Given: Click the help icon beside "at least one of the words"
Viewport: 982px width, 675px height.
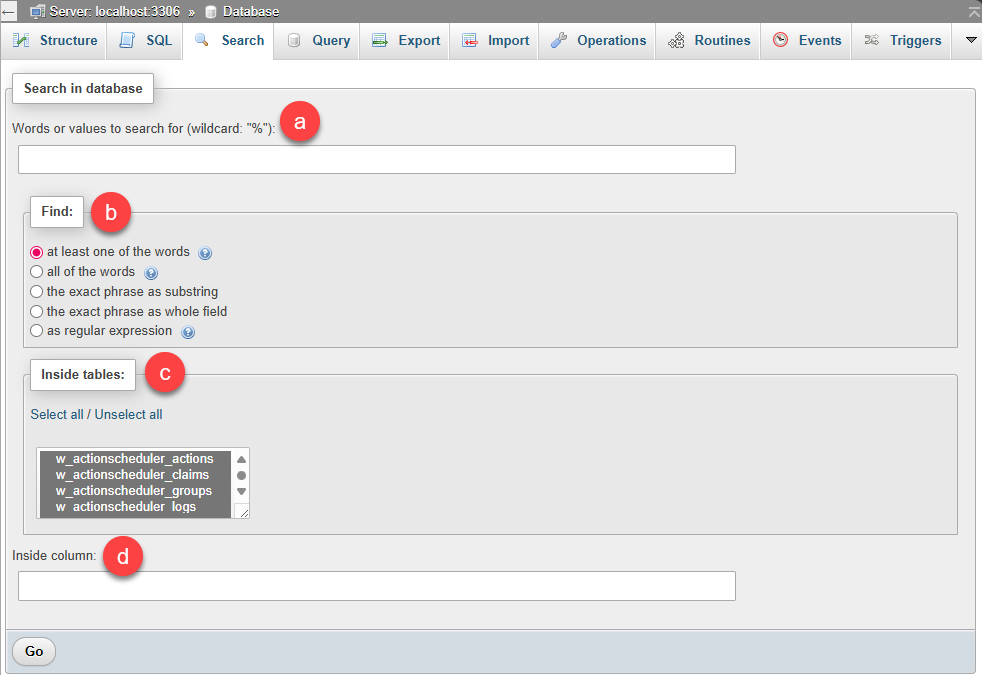Looking at the screenshot, I should coord(205,253).
